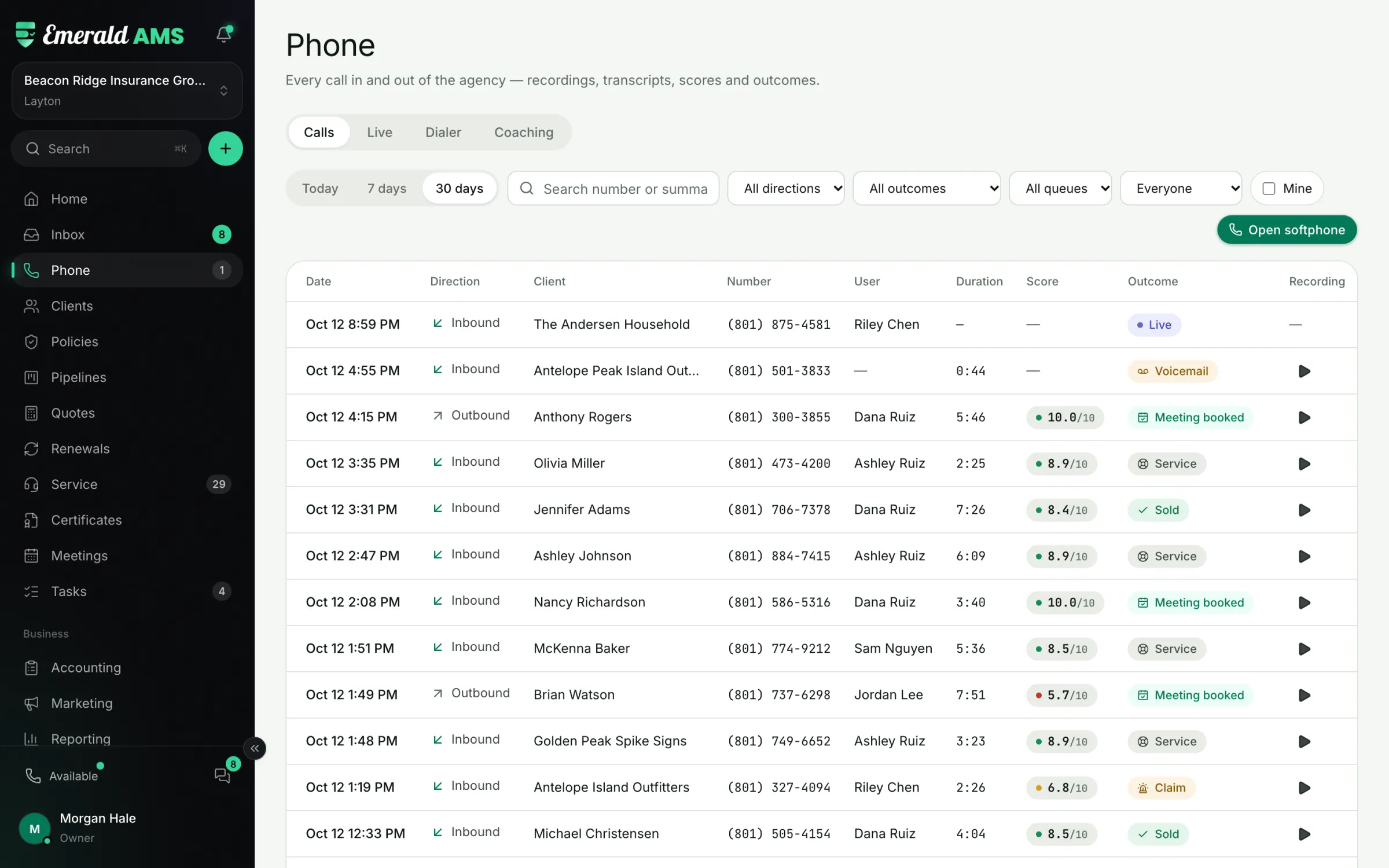
Task: Switch to the Dialer tab
Action: pyautogui.click(x=443, y=133)
